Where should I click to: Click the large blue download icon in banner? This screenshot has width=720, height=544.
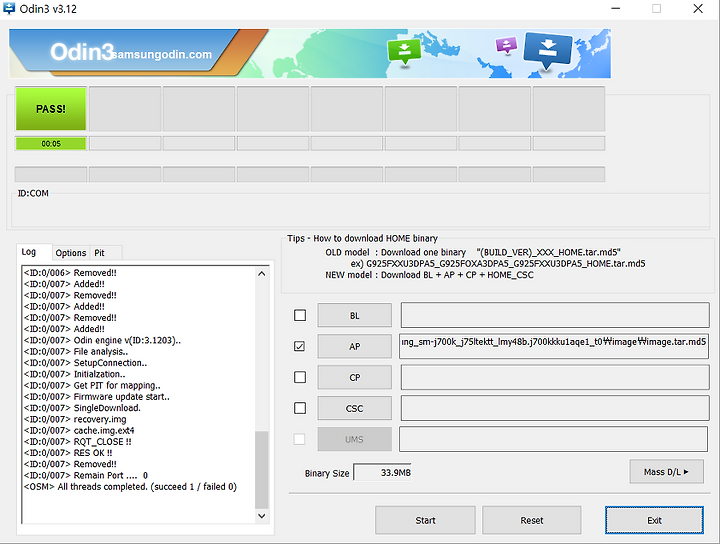pyautogui.click(x=547, y=49)
